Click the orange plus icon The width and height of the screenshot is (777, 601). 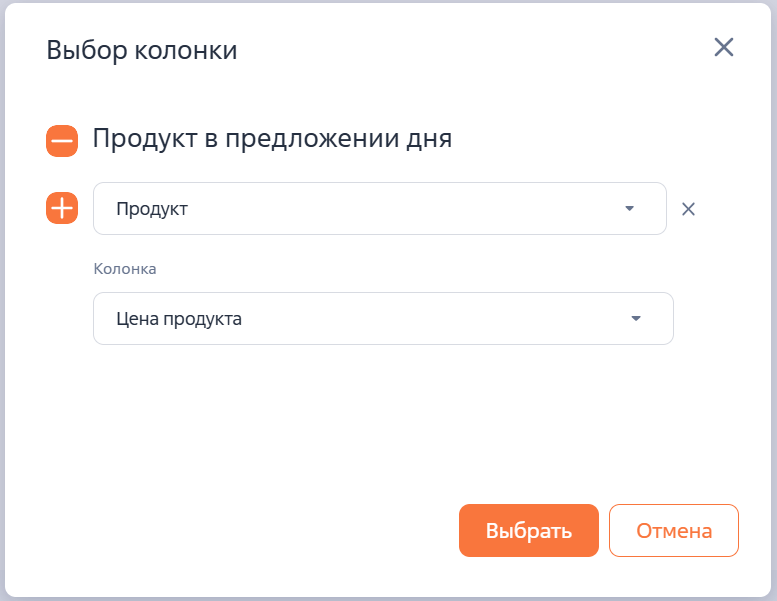(x=62, y=208)
